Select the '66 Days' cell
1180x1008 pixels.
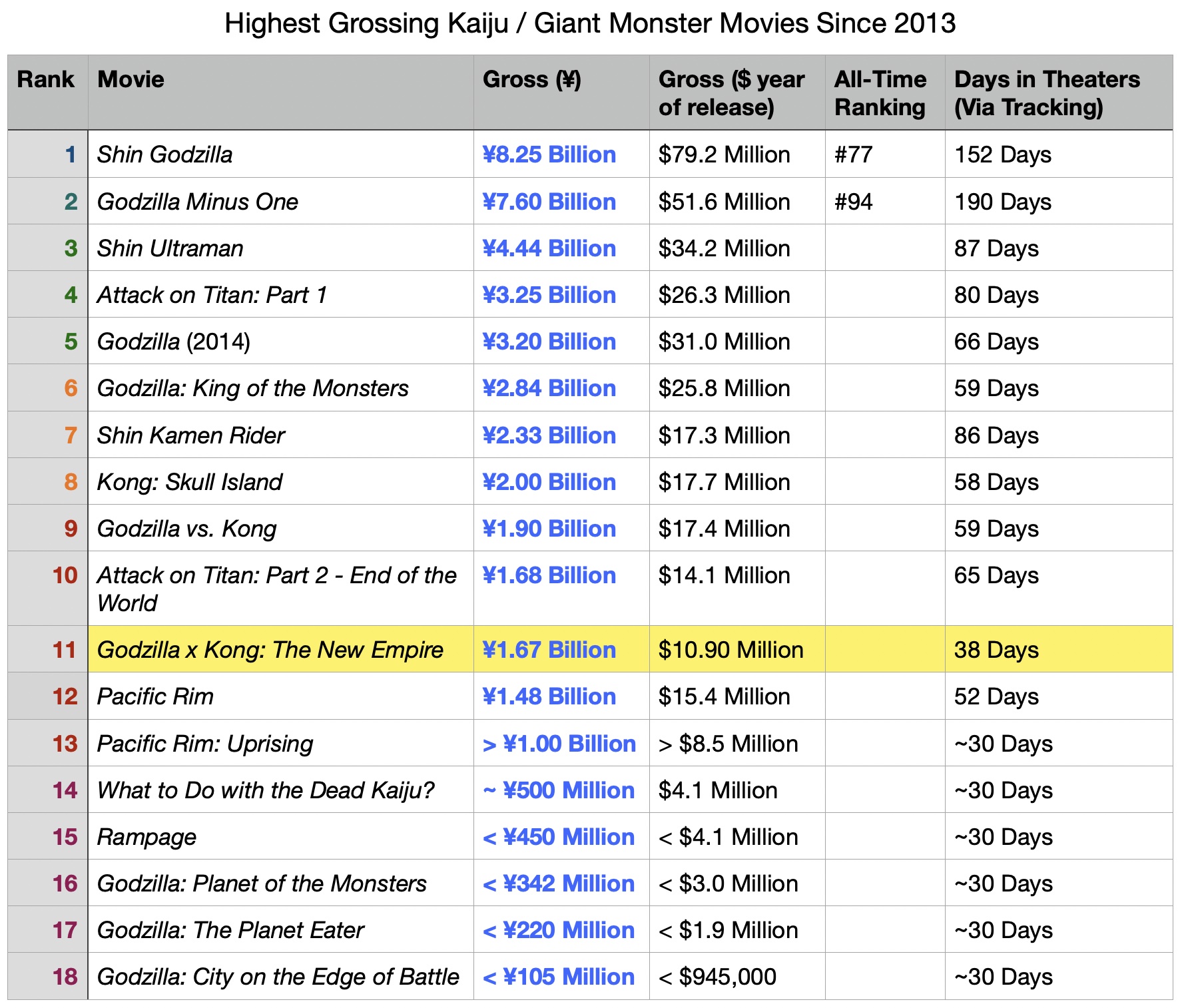pos(1059,340)
